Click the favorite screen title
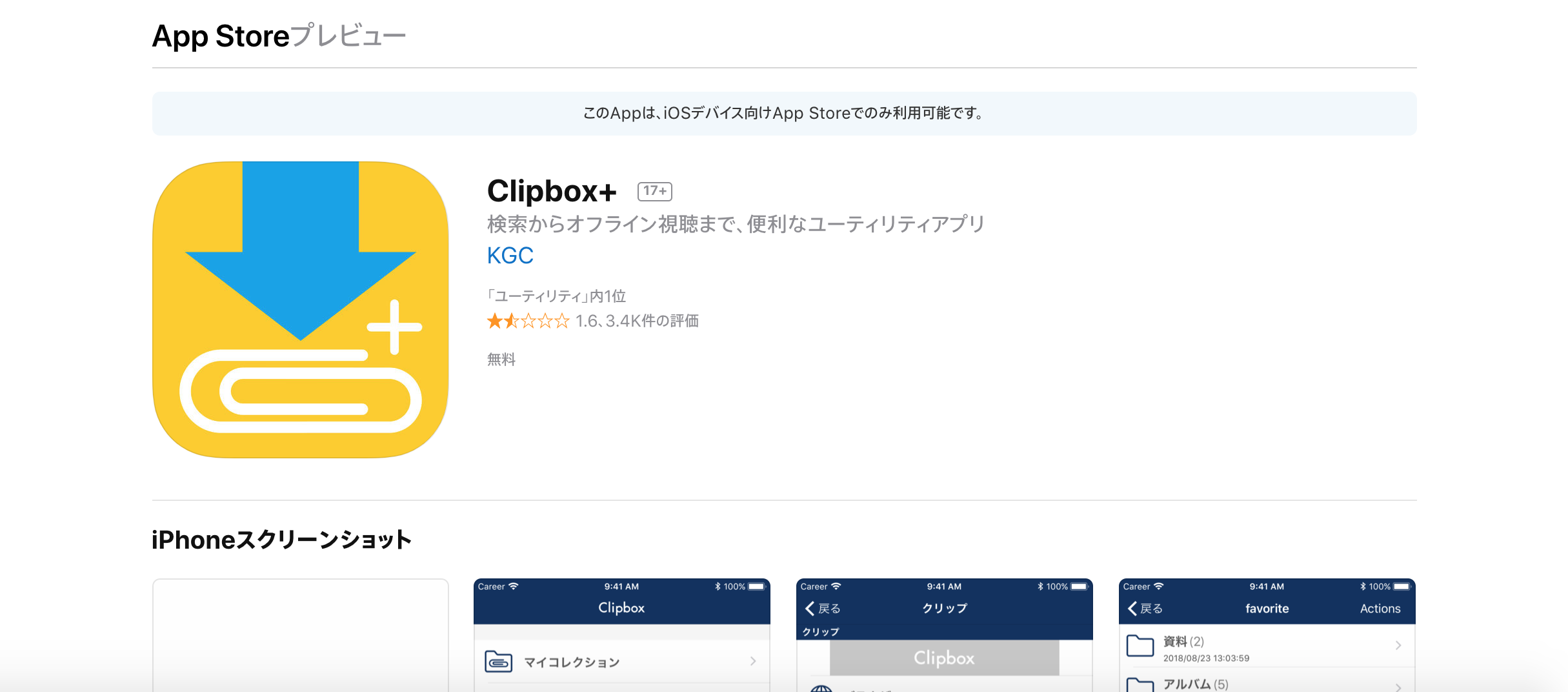The width and height of the screenshot is (1568, 692). point(1267,608)
